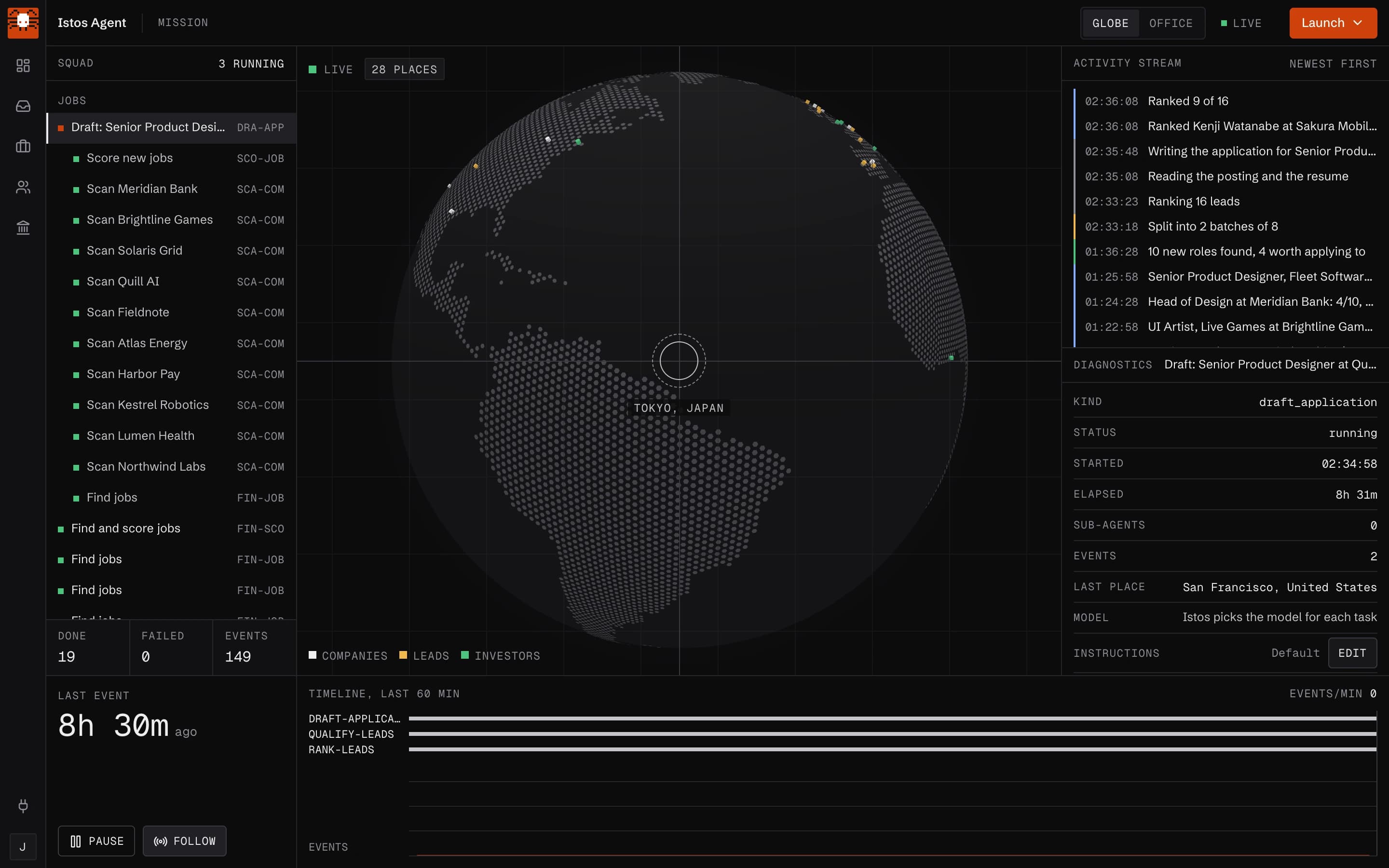Click EDIT next to Instructions
The width and height of the screenshot is (1389, 868).
tap(1352, 653)
